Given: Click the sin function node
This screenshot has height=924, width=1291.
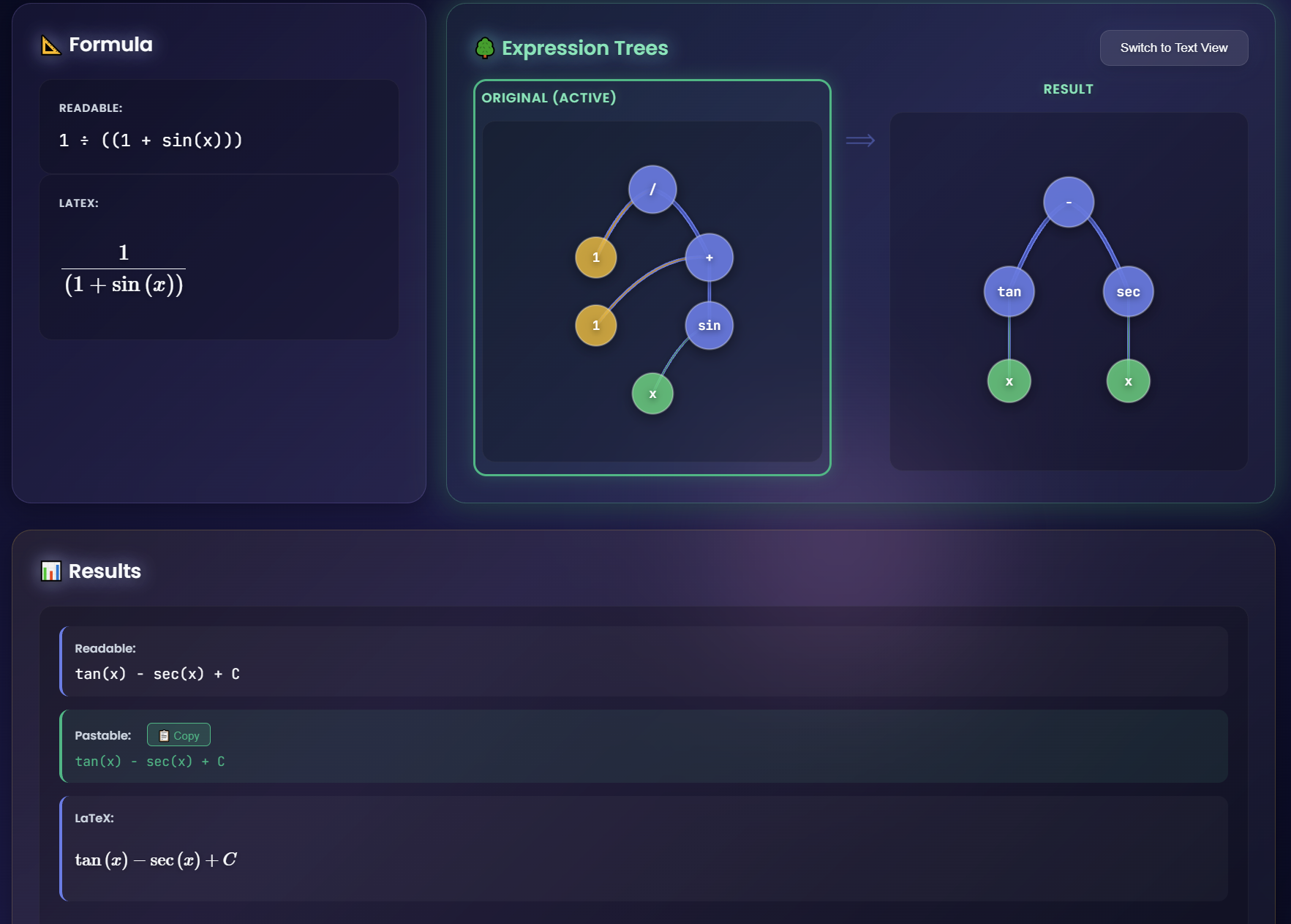Looking at the screenshot, I should pos(709,326).
